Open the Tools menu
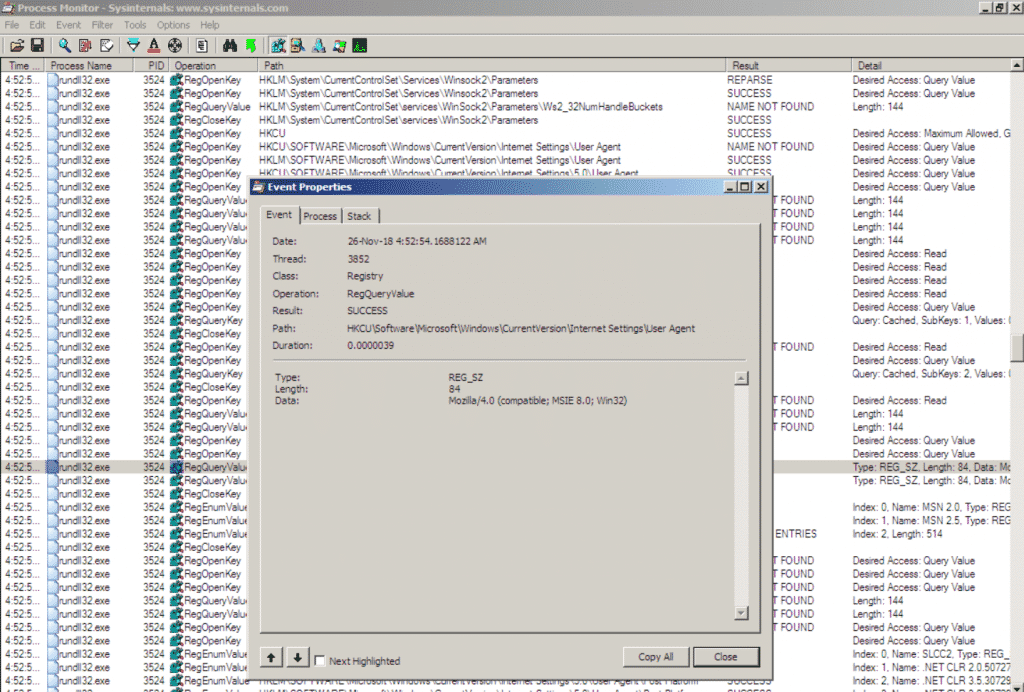 [x=135, y=24]
